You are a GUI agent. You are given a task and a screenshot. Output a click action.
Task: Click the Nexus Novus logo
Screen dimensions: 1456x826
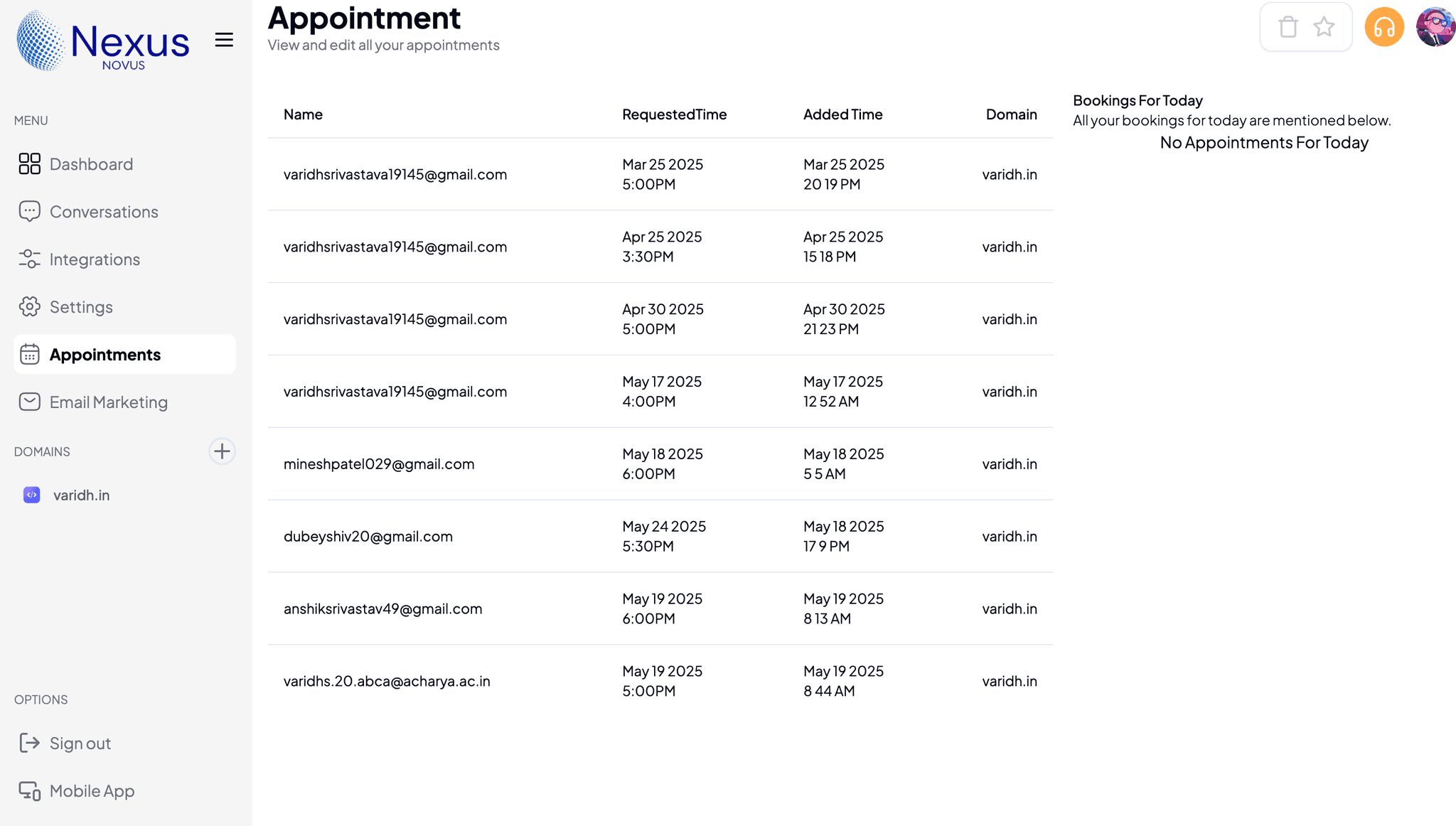coord(104,41)
